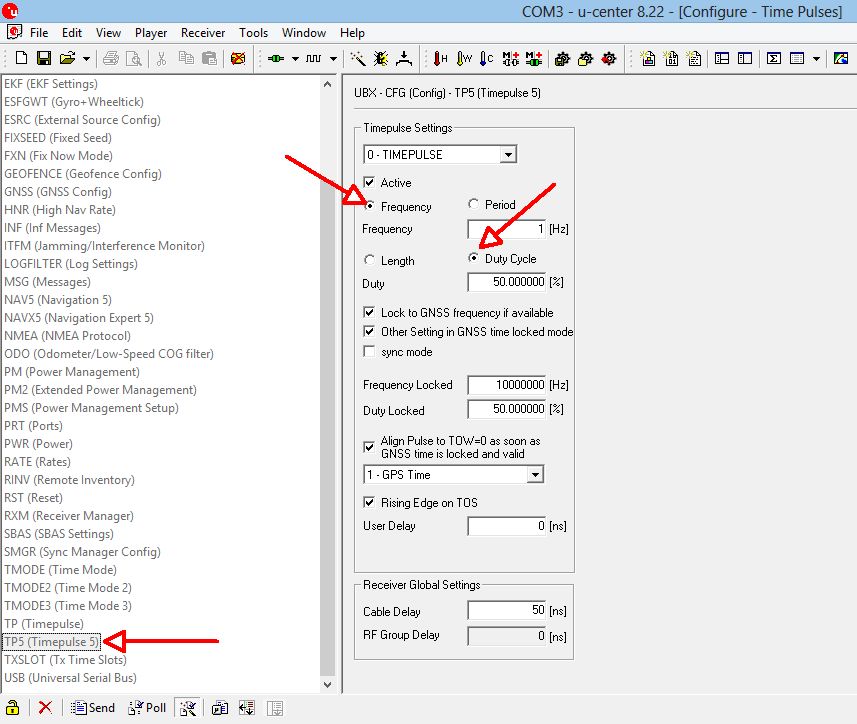Open the File menu
Screen dimensions: 857x724
click(39, 33)
